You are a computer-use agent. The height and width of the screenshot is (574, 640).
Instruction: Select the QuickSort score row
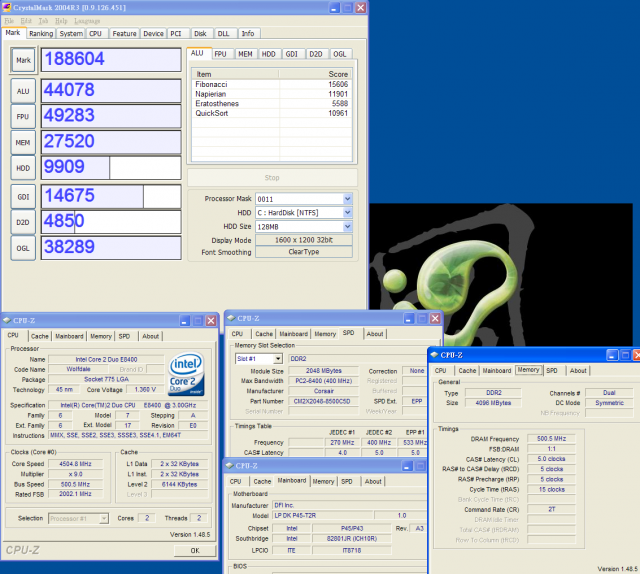(x=271, y=113)
